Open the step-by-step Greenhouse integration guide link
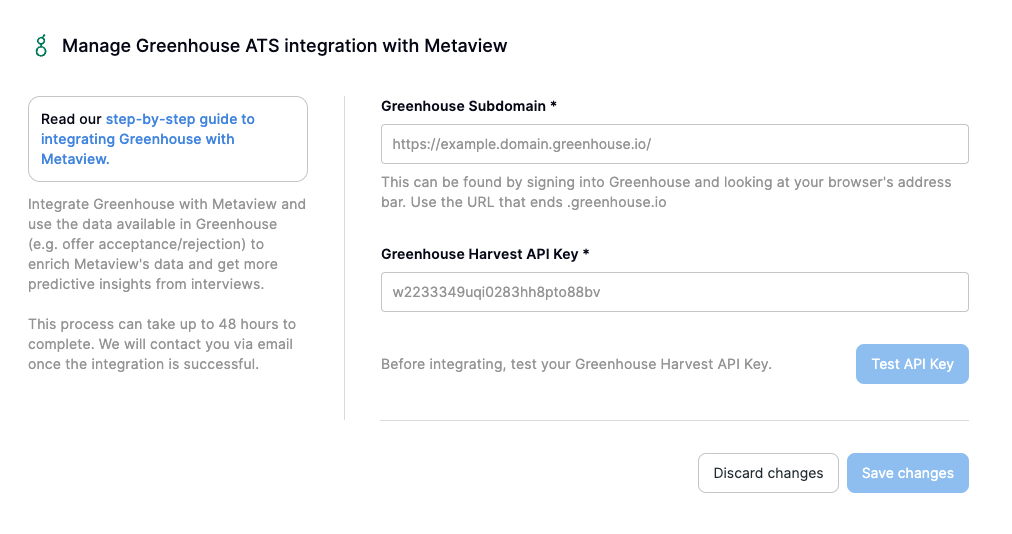The width and height of the screenshot is (1012, 534). pos(148,139)
